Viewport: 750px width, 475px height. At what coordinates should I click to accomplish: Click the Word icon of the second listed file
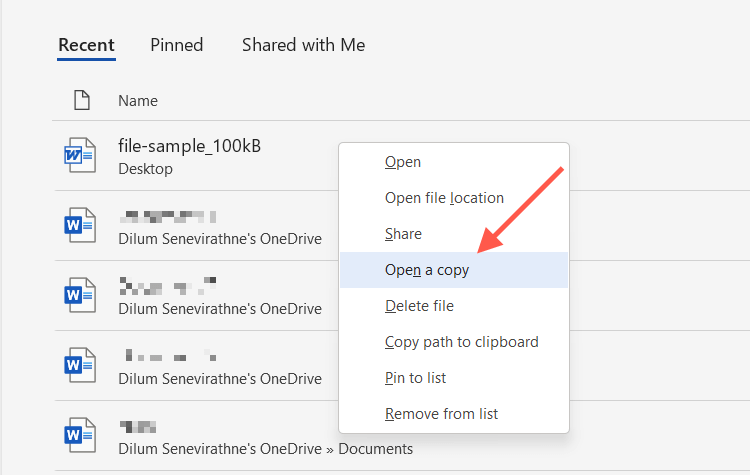coord(79,226)
